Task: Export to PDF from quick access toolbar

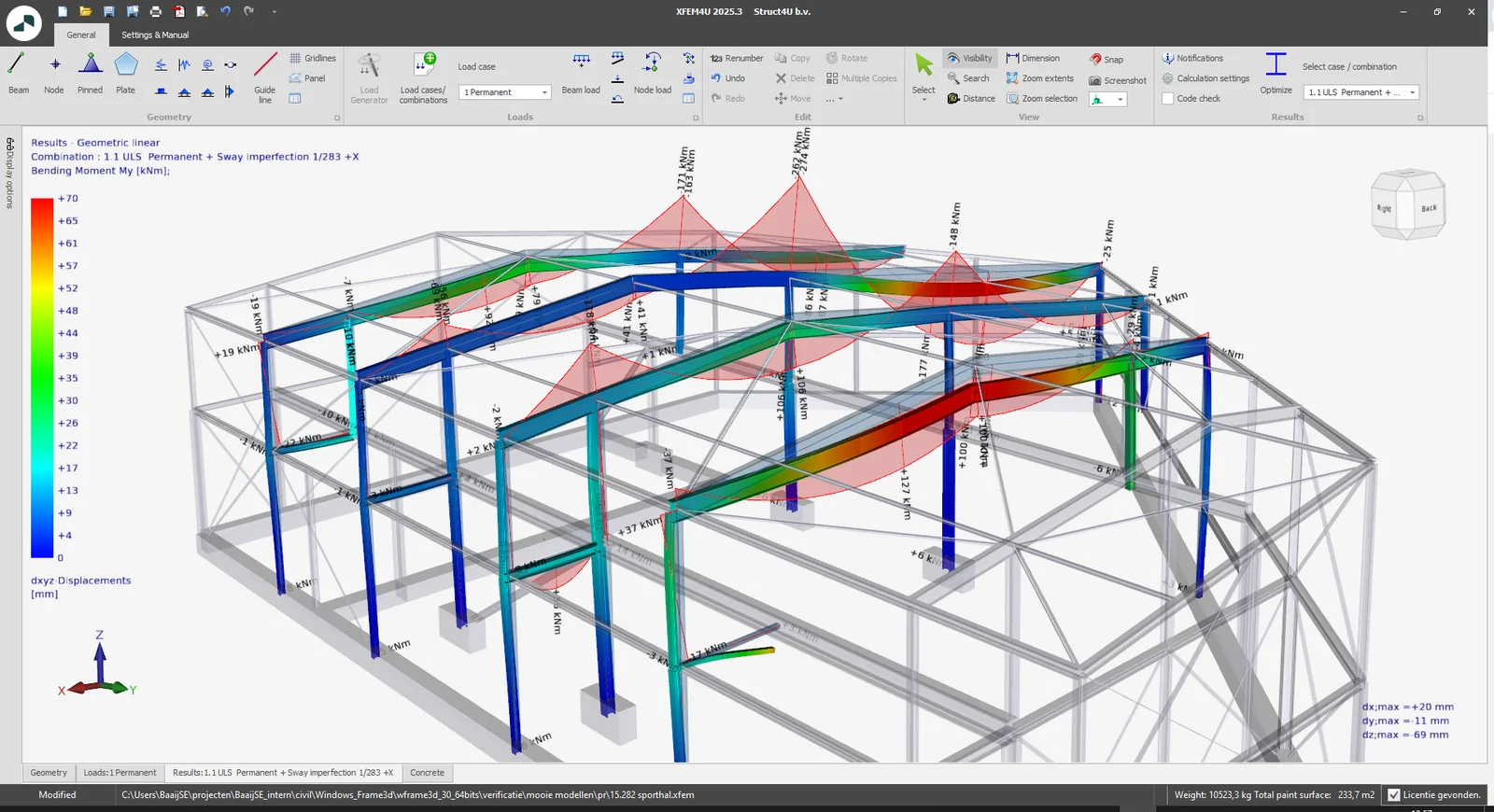Action: (178, 11)
